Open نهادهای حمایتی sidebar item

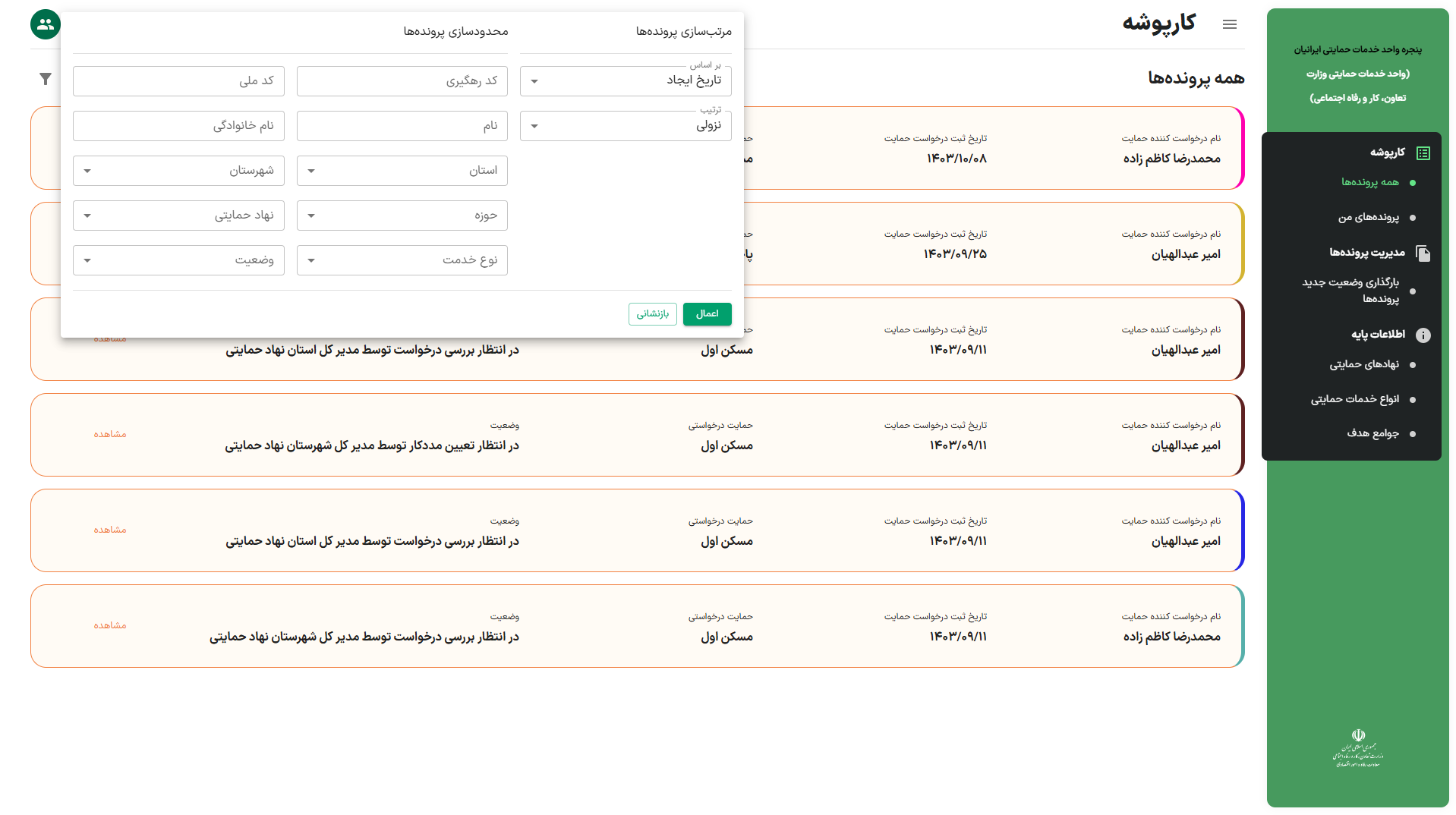click(1363, 365)
